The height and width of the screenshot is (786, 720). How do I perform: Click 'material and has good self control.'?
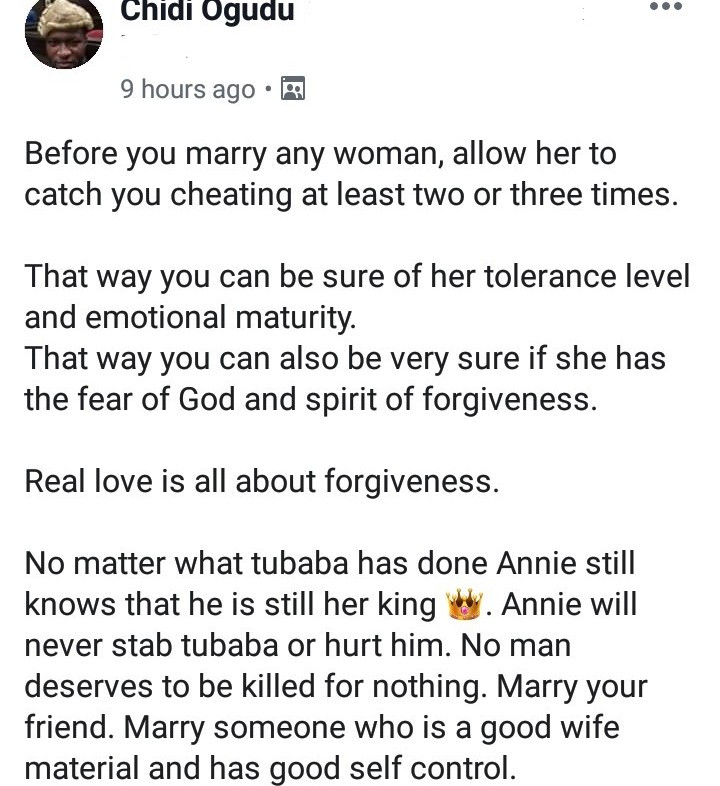click(270, 768)
